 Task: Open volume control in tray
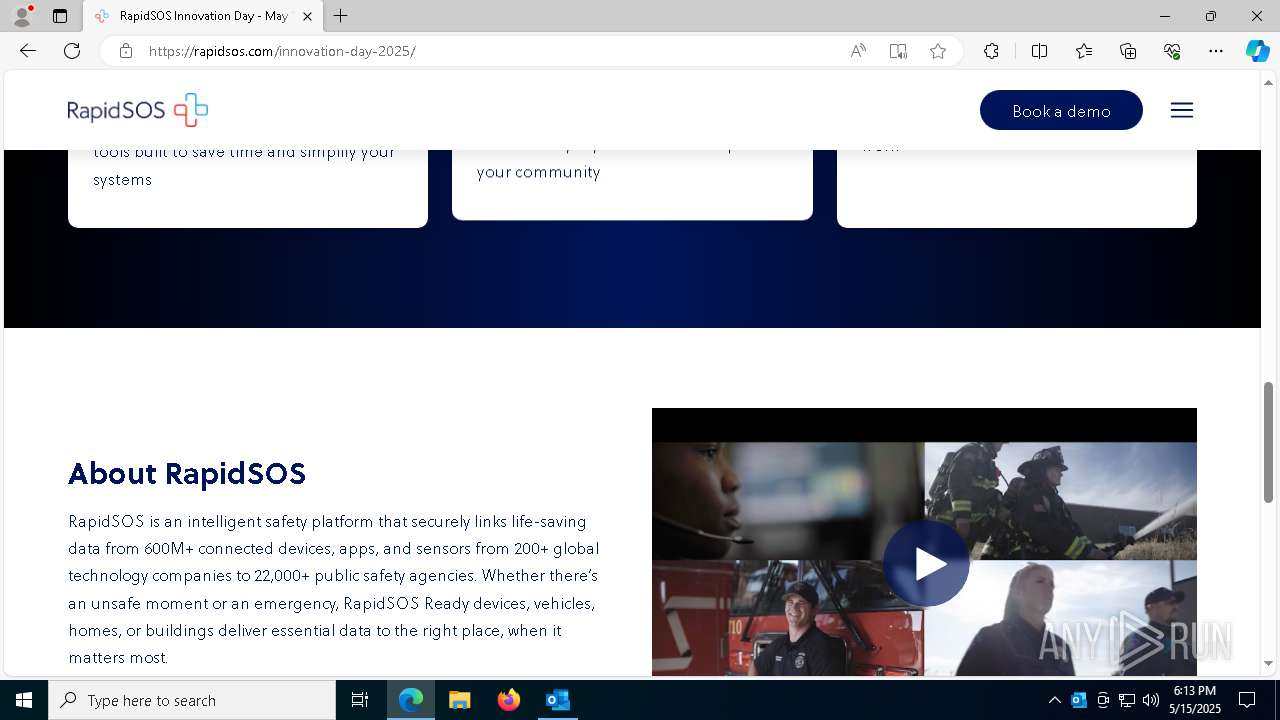1150,700
